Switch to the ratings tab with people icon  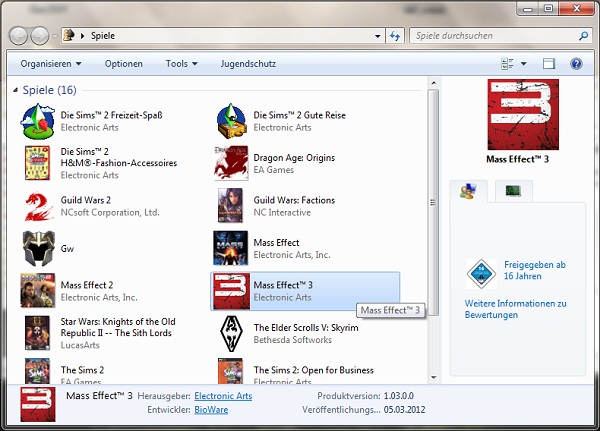[x=468, y=191]
